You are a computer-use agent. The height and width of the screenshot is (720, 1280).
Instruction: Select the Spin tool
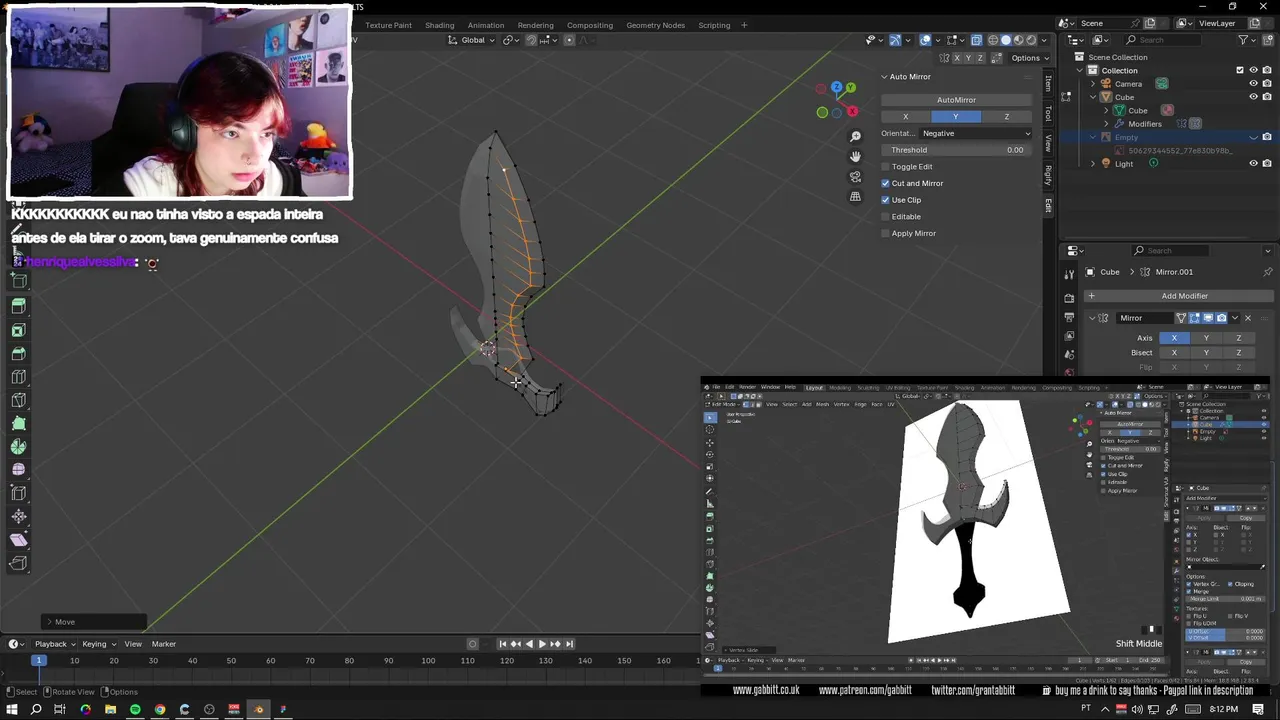18,447
